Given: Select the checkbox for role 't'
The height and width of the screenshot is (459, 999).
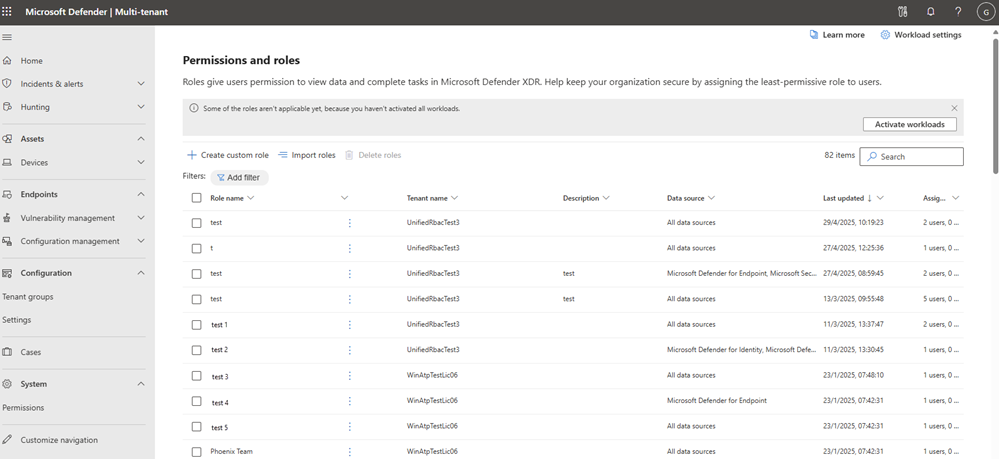Looking at the screenshot, I should 196,249.
